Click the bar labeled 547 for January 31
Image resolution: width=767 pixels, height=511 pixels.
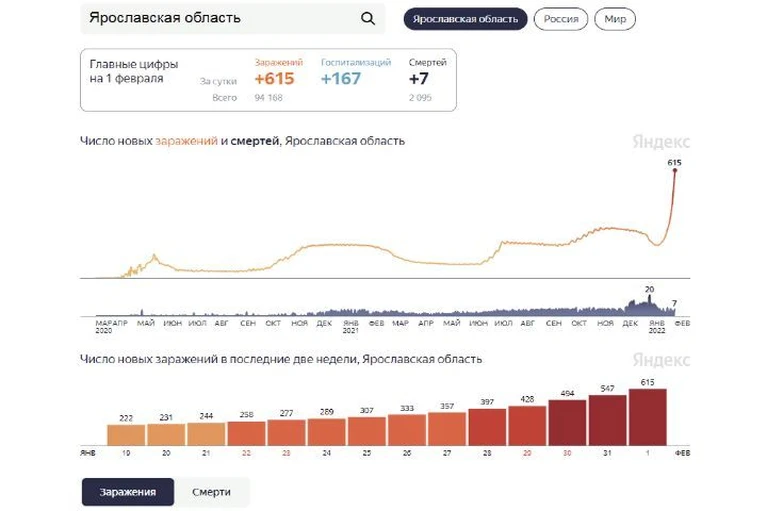(x=608, y=421)
